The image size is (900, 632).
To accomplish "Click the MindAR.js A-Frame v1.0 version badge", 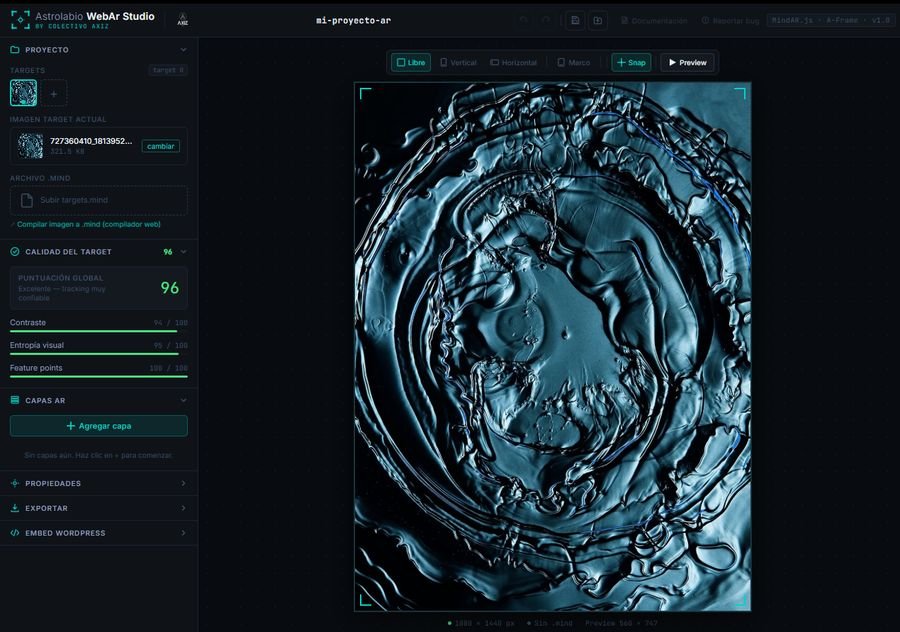I will pos(831,20).
